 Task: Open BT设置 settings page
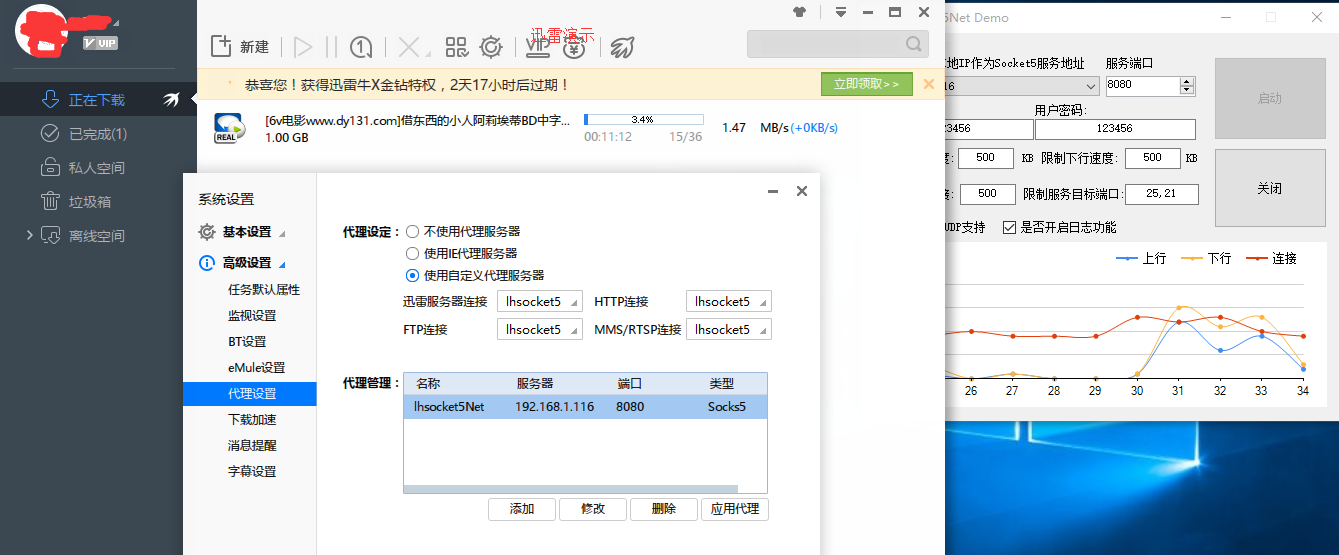[x=247, y=342]
